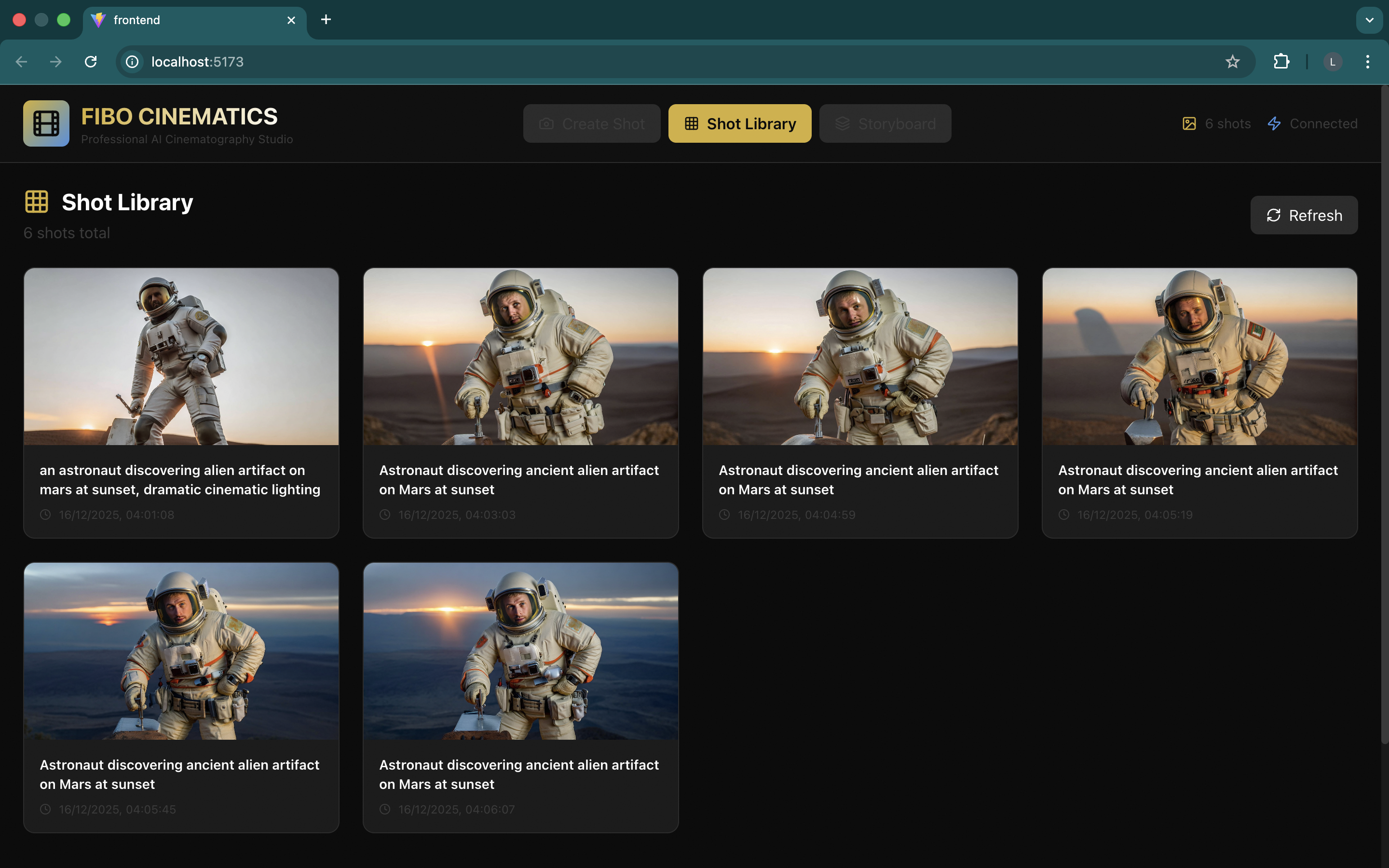This screenshot has height=868, width=1389.
Task: Open the Chrome three-dot menu
Action: coord(1368,61)
